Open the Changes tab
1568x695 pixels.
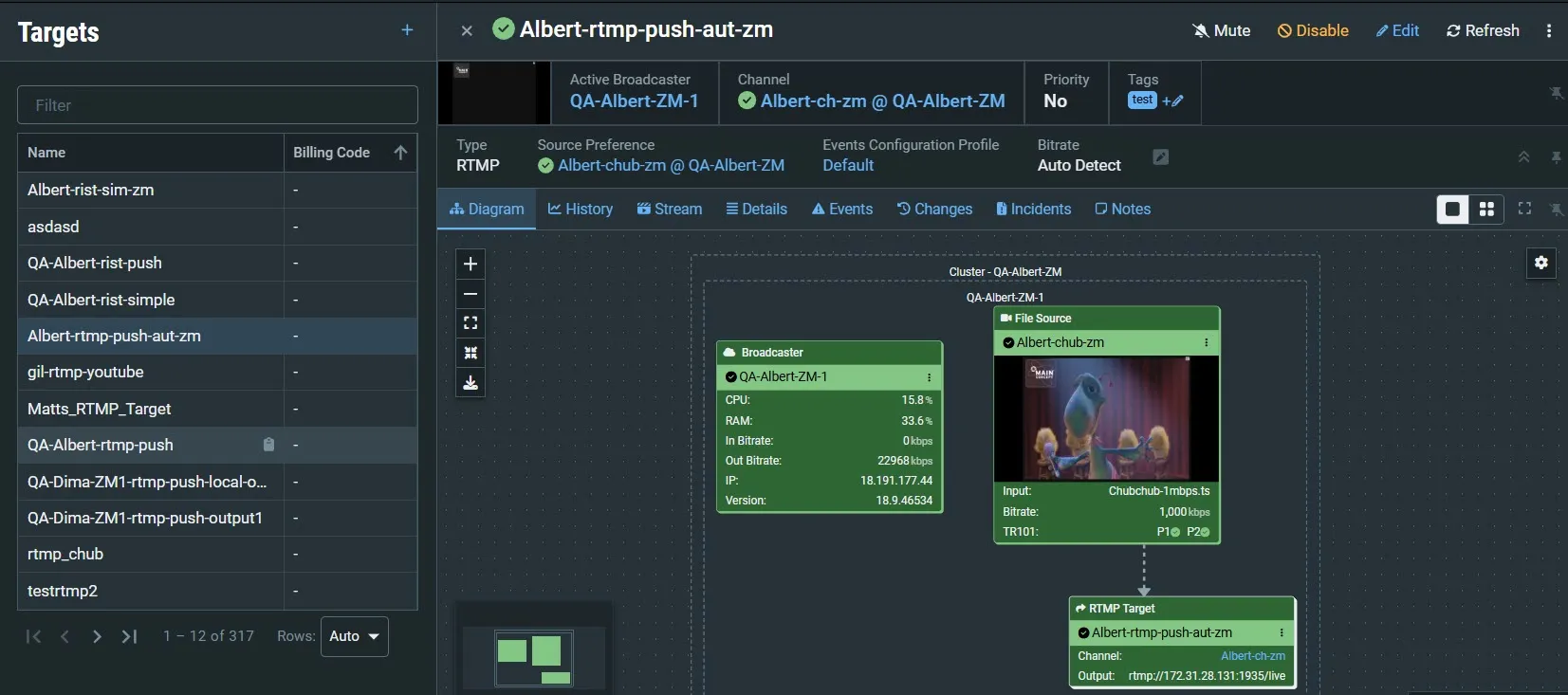(935, 209)
